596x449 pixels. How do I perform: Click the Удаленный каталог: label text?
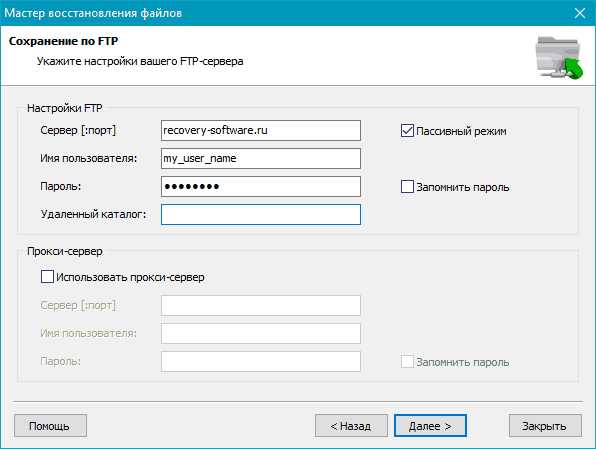(93, 214)
